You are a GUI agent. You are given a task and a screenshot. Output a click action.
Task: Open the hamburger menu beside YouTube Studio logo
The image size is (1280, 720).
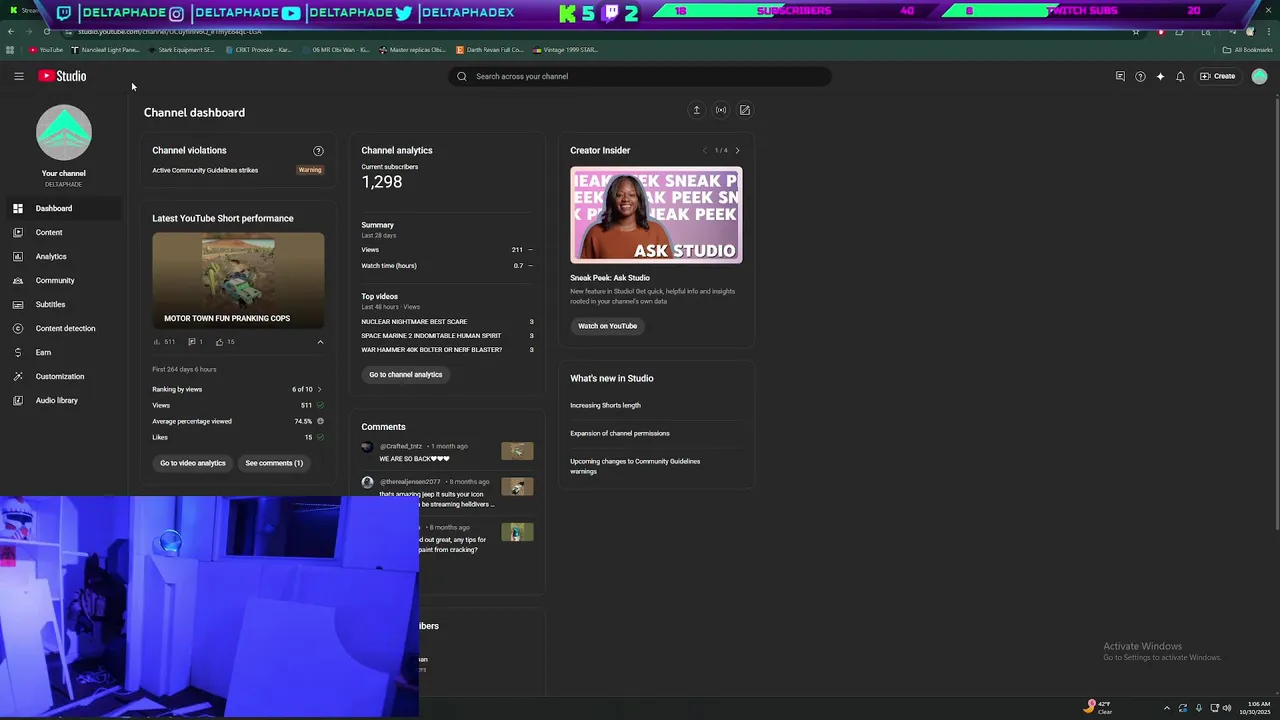pyautogui.click(x=18, y=76)
